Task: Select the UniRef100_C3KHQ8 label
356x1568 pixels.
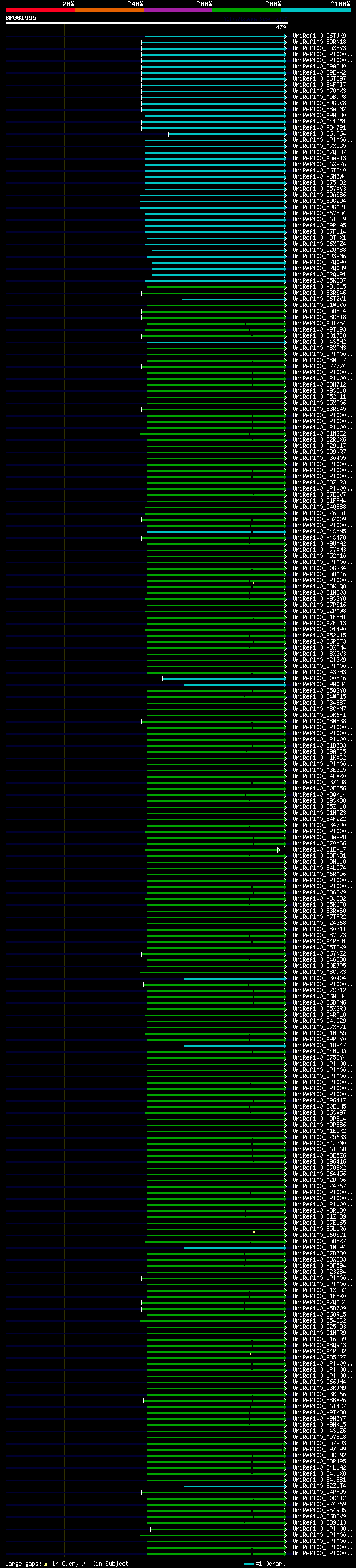Action: pyautogui.click(x=319, y=586)
